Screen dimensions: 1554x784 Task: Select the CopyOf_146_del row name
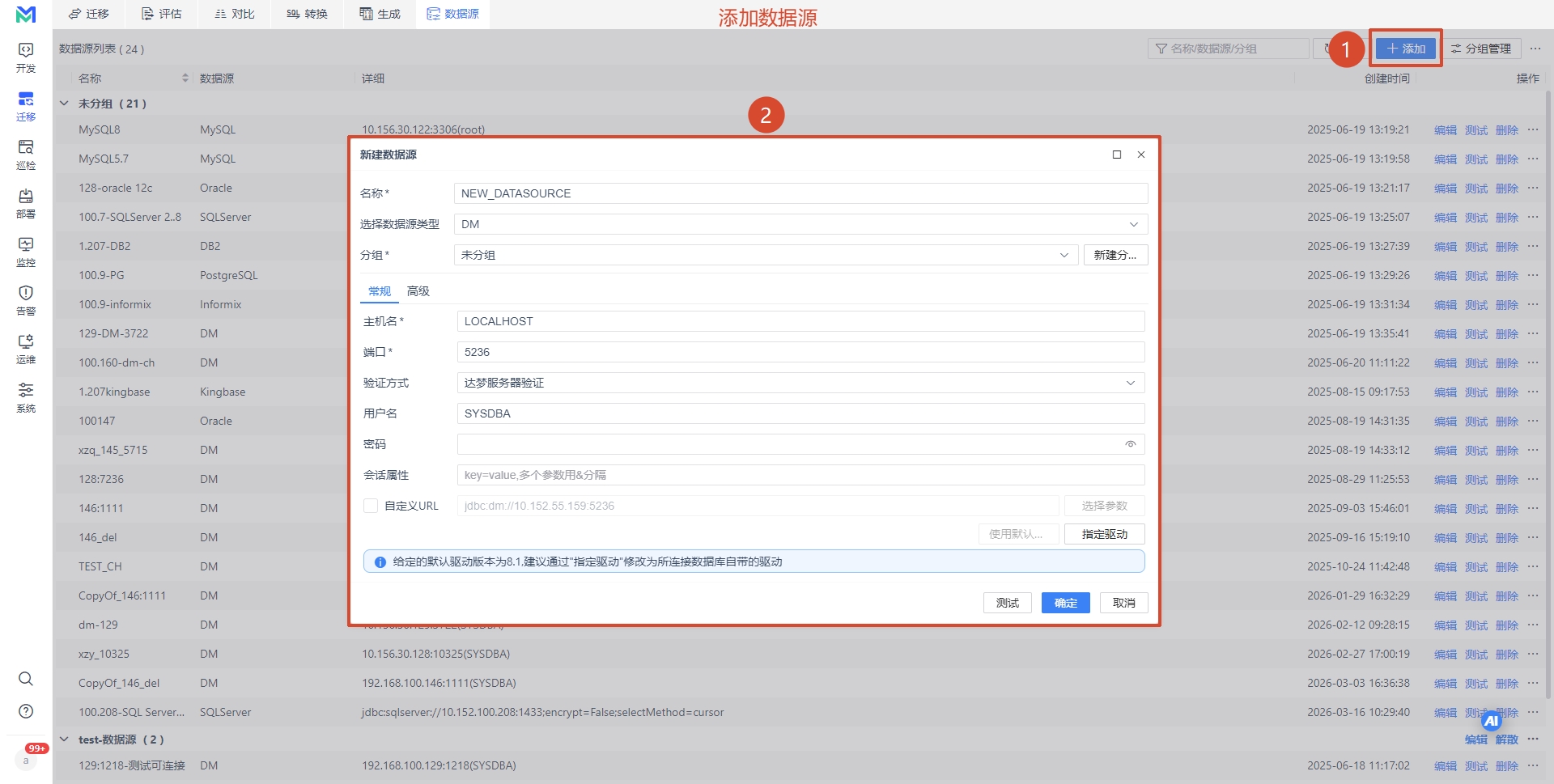(x=119, y=683)
